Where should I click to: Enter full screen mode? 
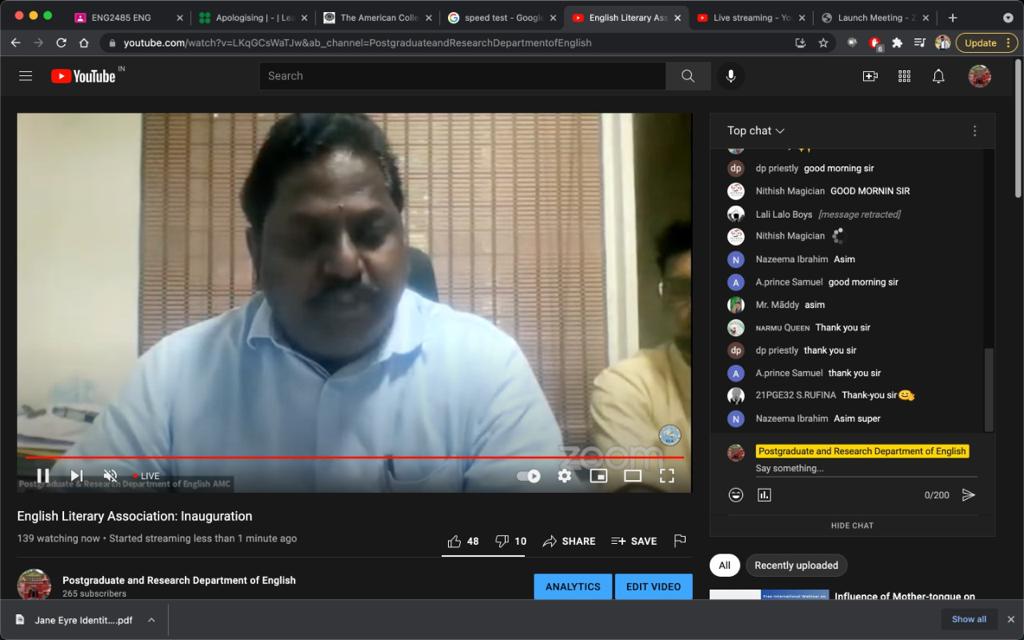coord(667,476)
